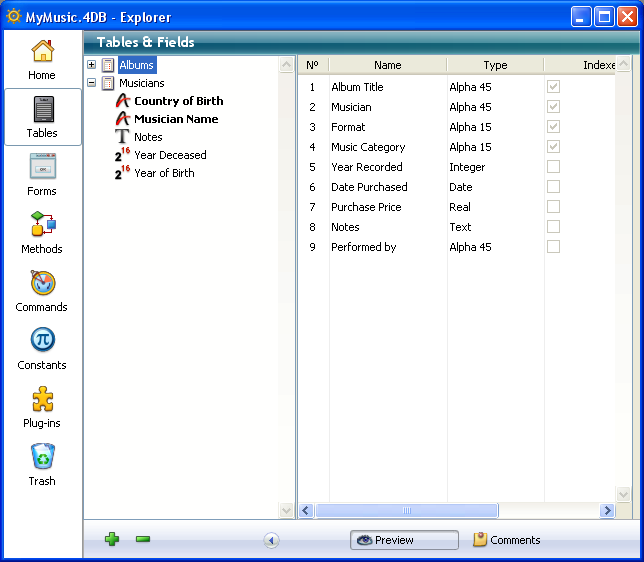Viewport: 644px width, 562px height.
Task: Click the round left-arrow panel toggle
Action: coord(271,540)
